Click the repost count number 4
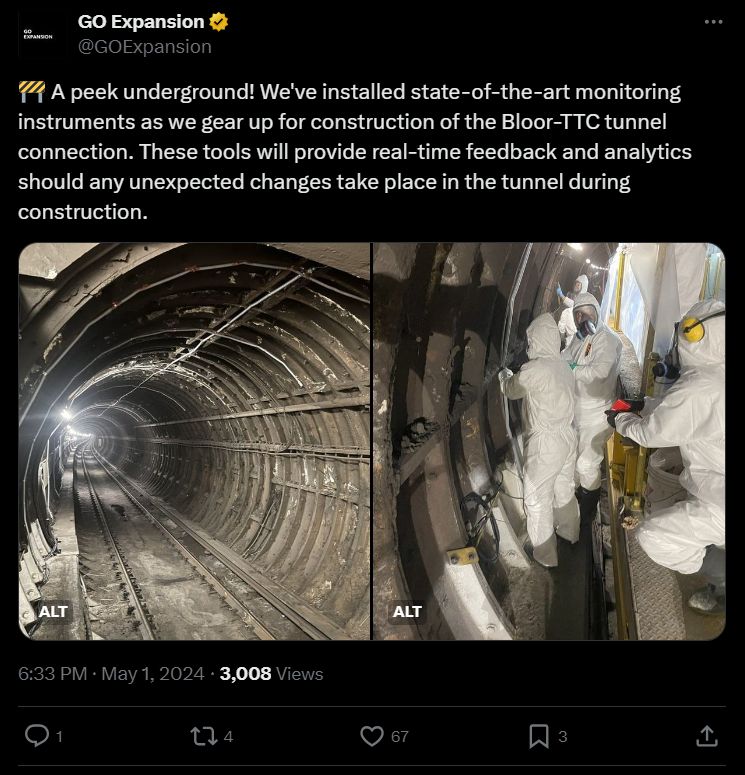The width and height of the screenshot is (745, 775). (x=229, y=737)
